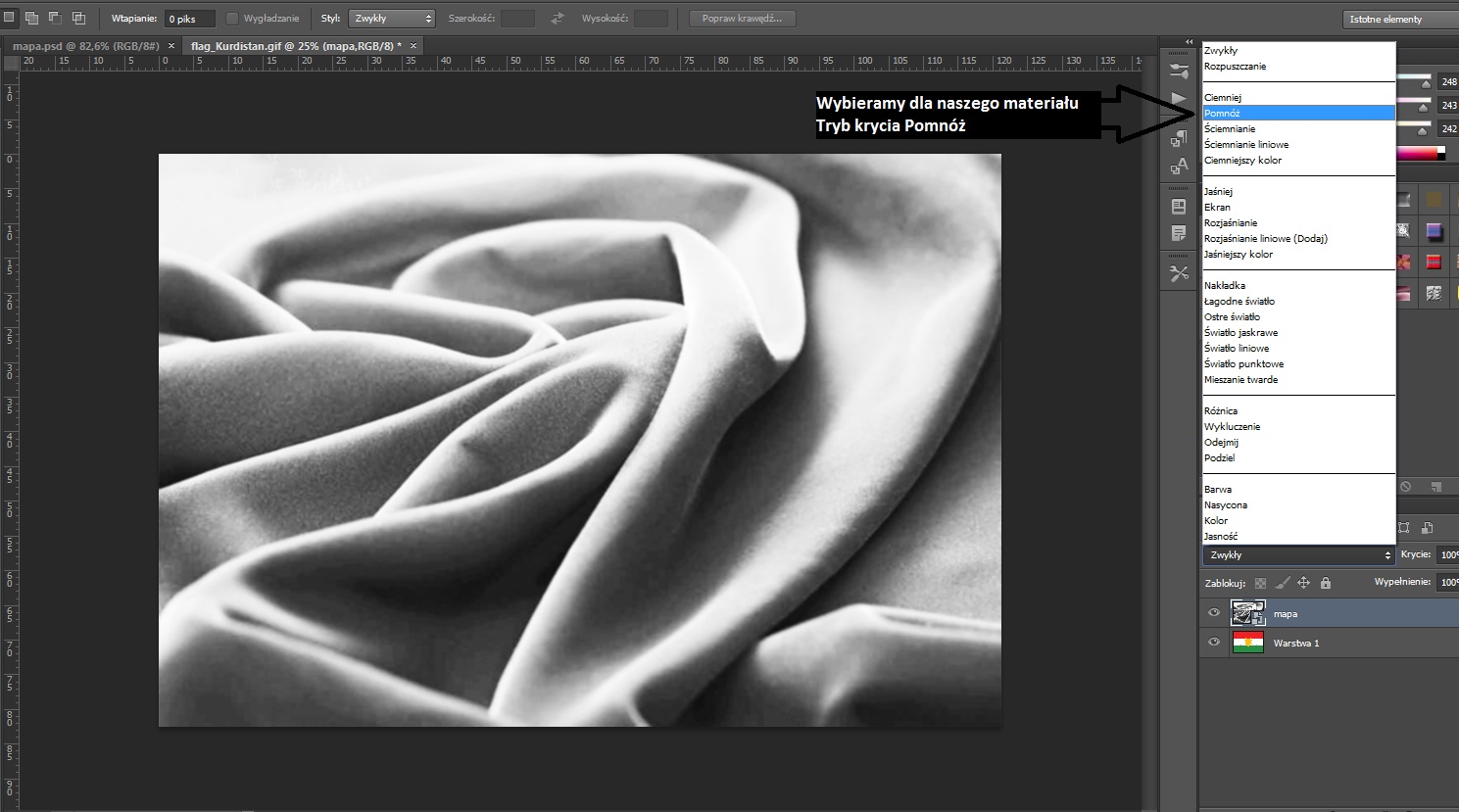Choose the Subtract from selection icon
The height and width of the screenshot is (812, 1459).
tap(55, 18)
